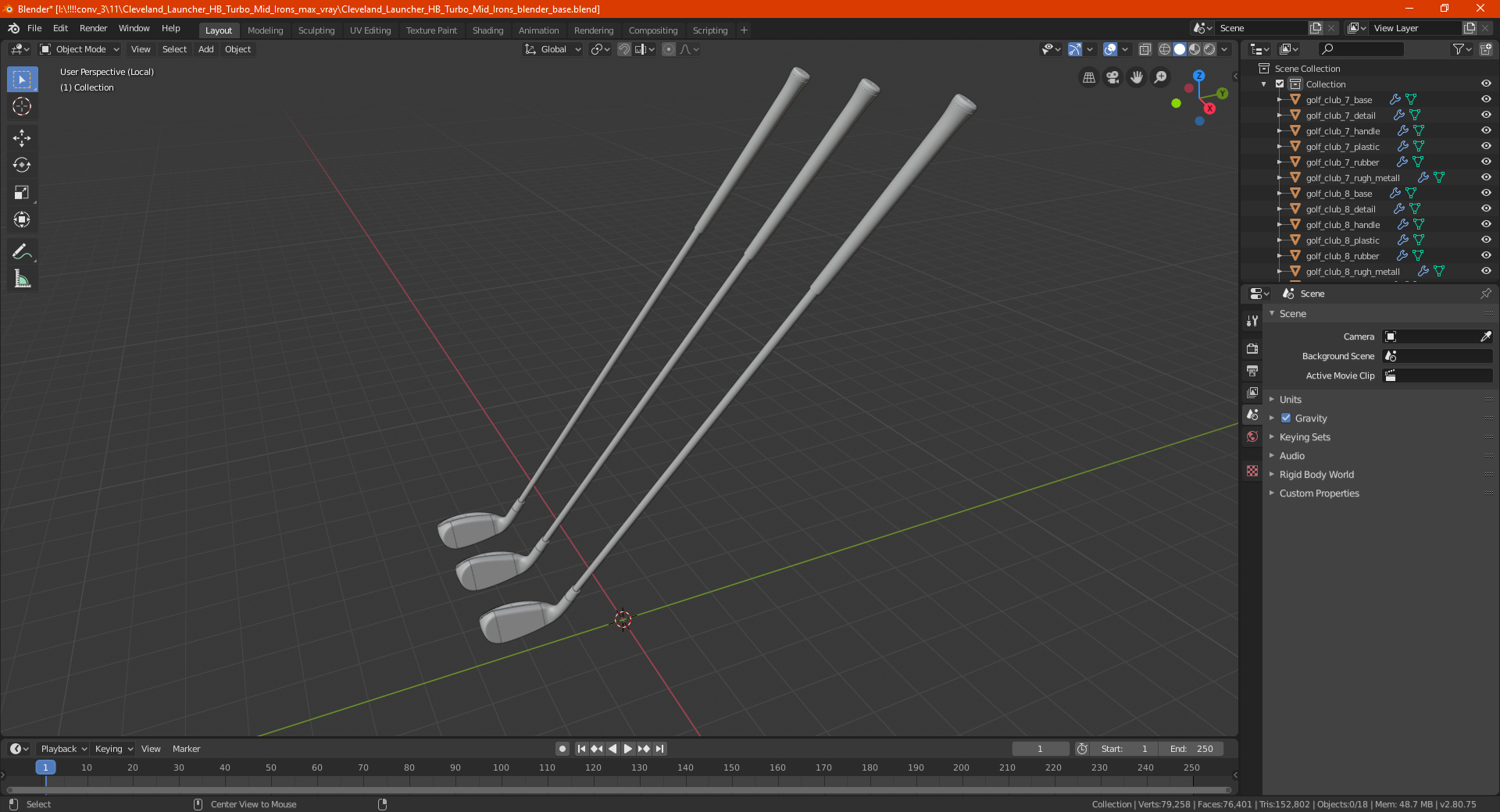Image resolution: width=1500 pixels, height=812 pixels.
Task: Open the Texture properties tab
Action: tap(1252, 471)
